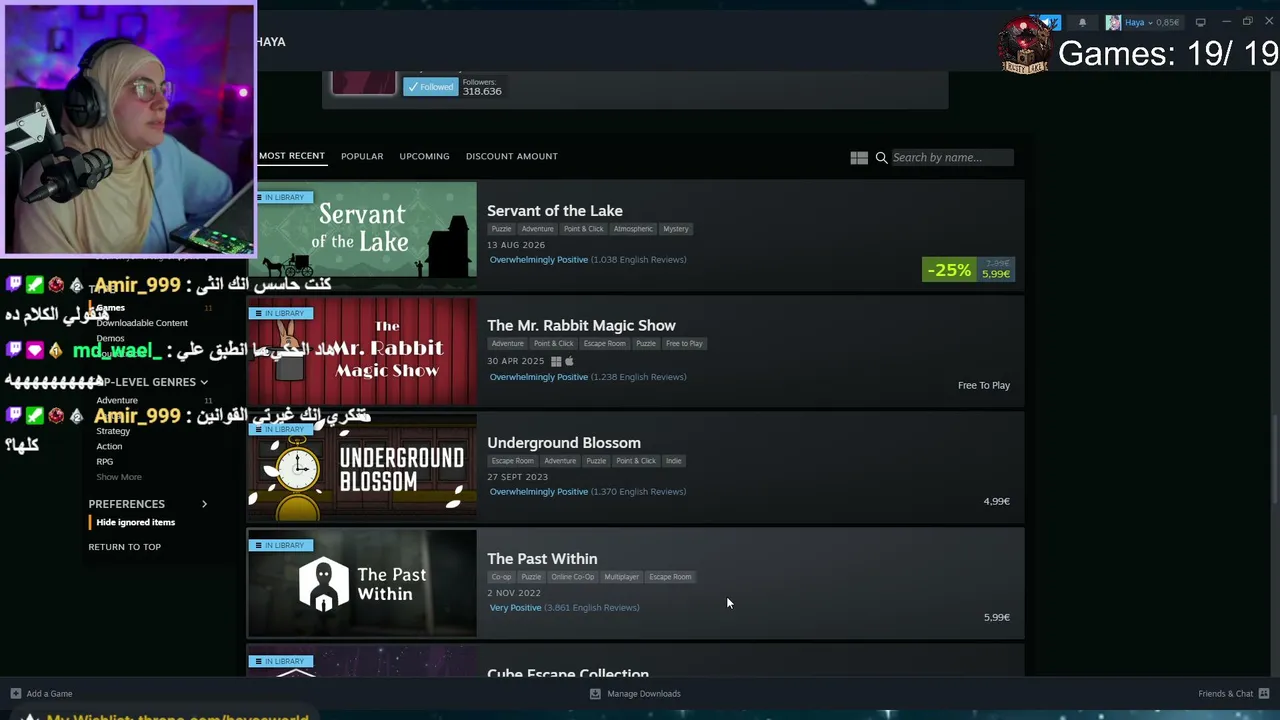Screen dimensions: 1280x720
Task: Expand the Haya account dropdown
Action: [1152, 22]
